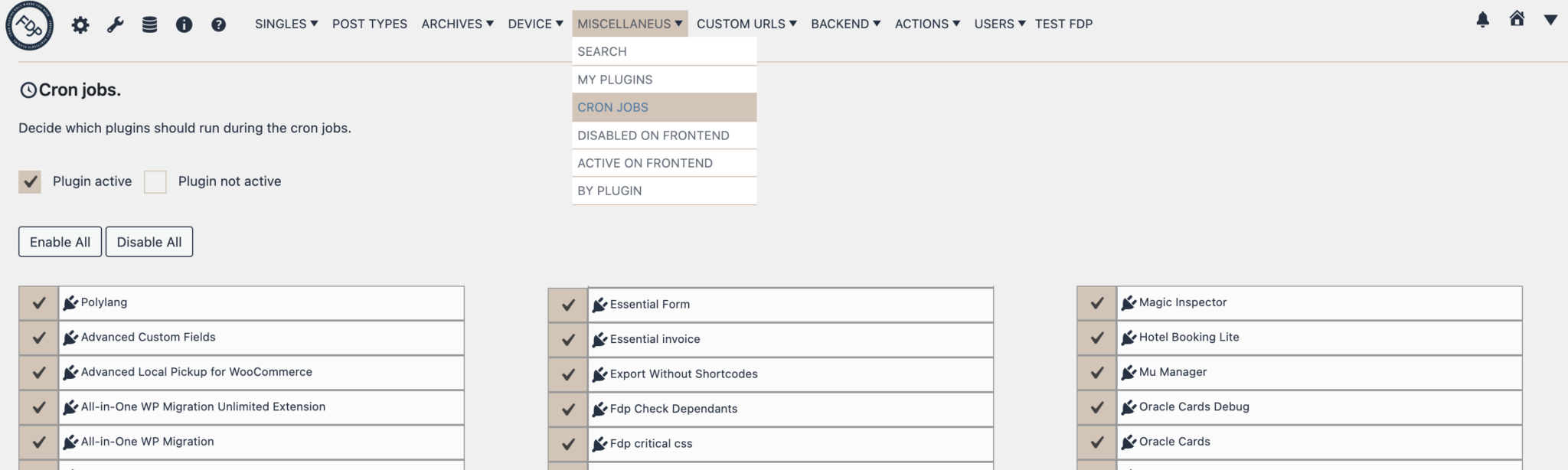Click plug icon beside Fdp critical css
This screenshot has width=1568, height=470.
click(599, 444)
